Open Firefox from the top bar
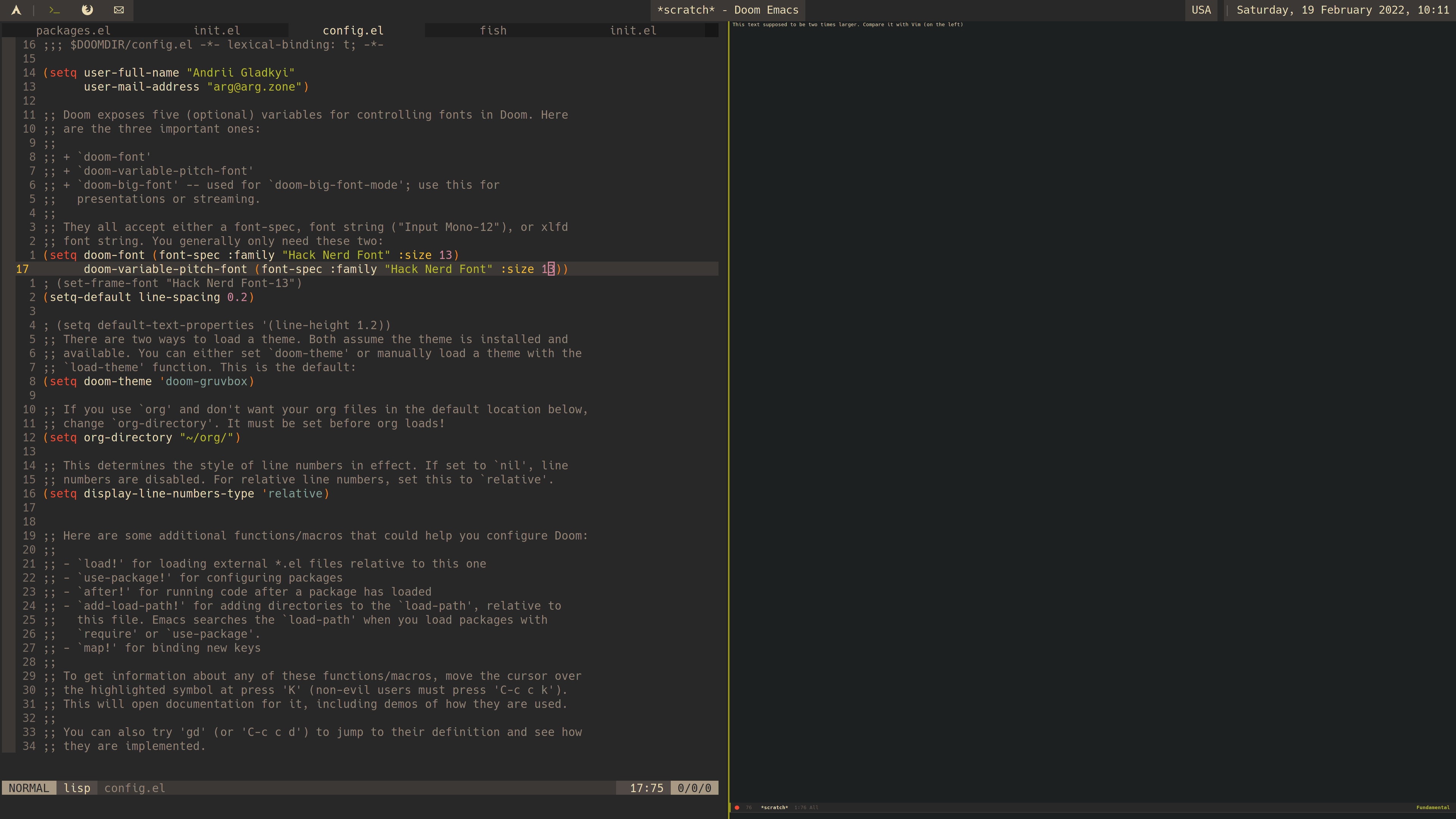The image size is (1456, 819). (x=88, y=9)
